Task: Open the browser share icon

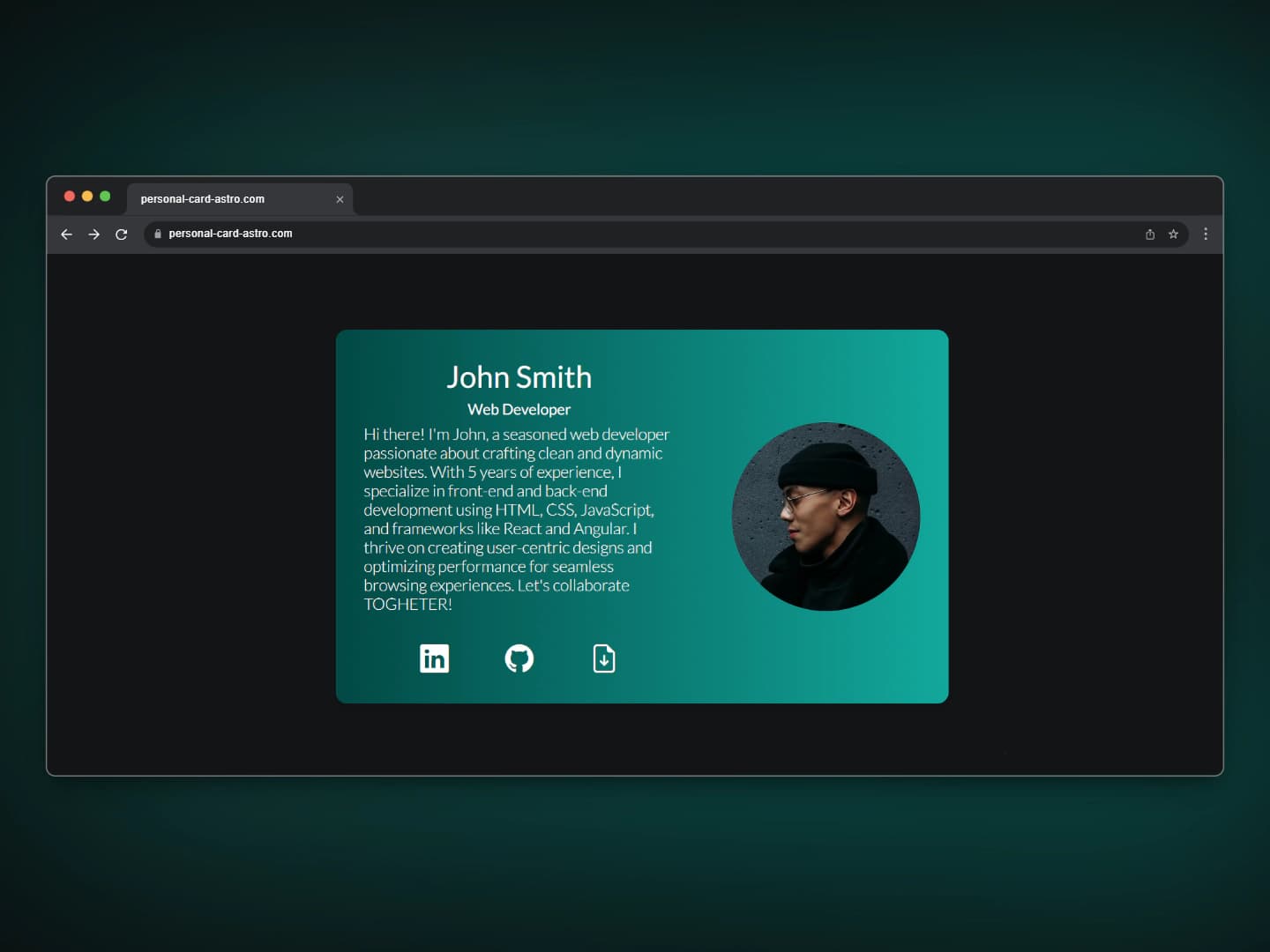Action: coord(1148,234)
